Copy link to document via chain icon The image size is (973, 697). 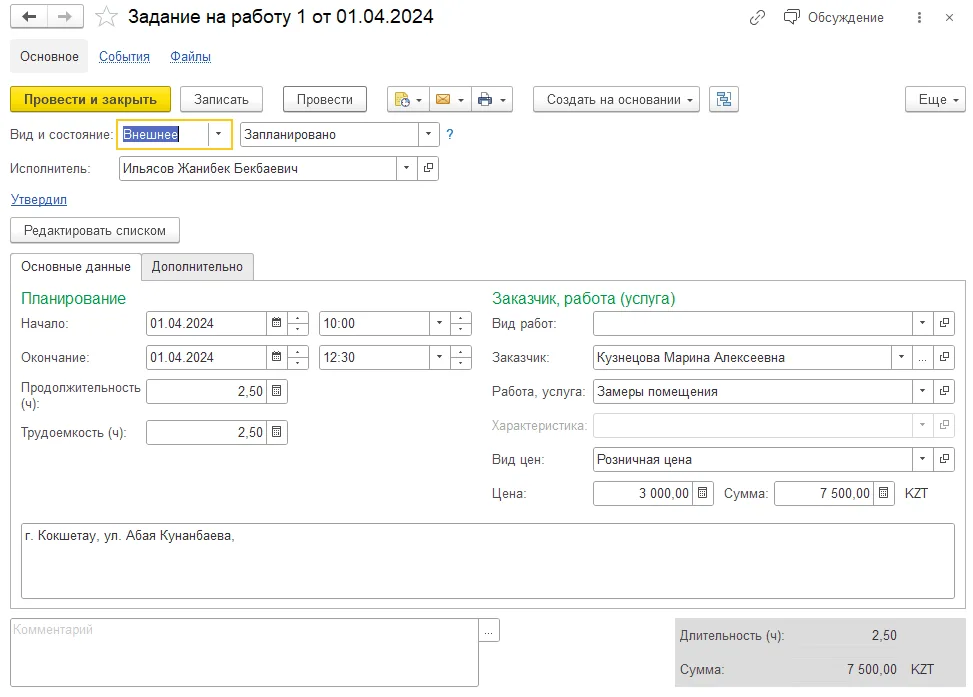pyautogui.click(x=757, y=17)
